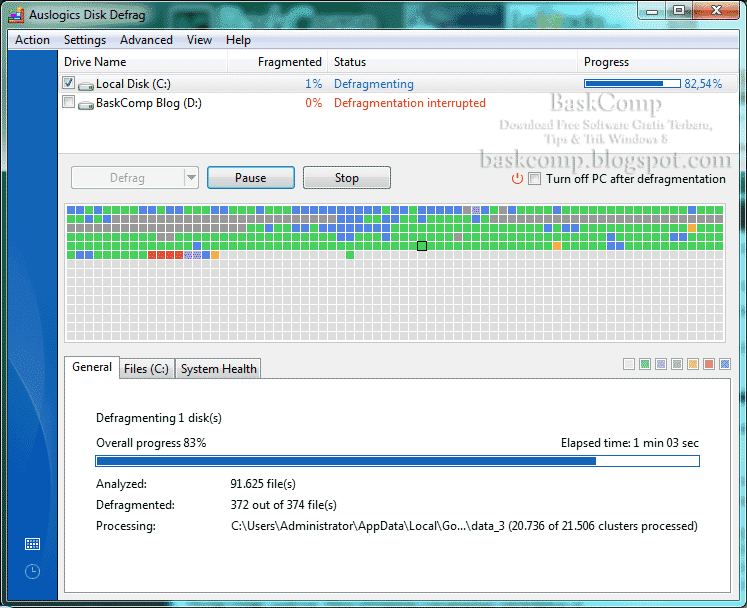Click the disabled Defrag button

[x=127, y=178]
